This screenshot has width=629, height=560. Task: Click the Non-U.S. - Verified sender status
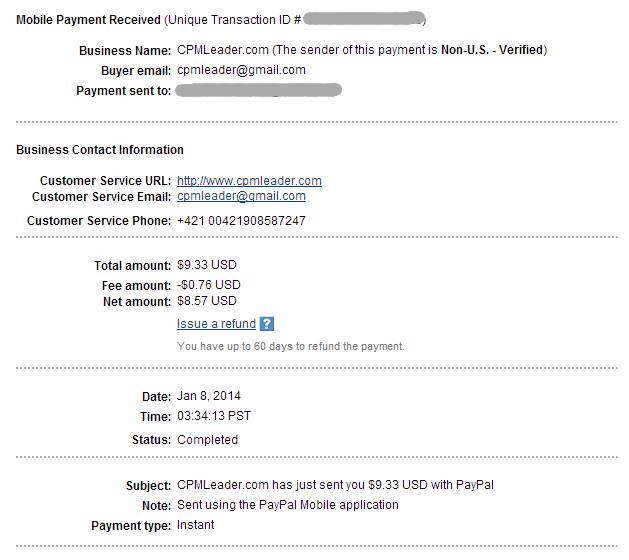pyautogui.click(x=493, y=50)
